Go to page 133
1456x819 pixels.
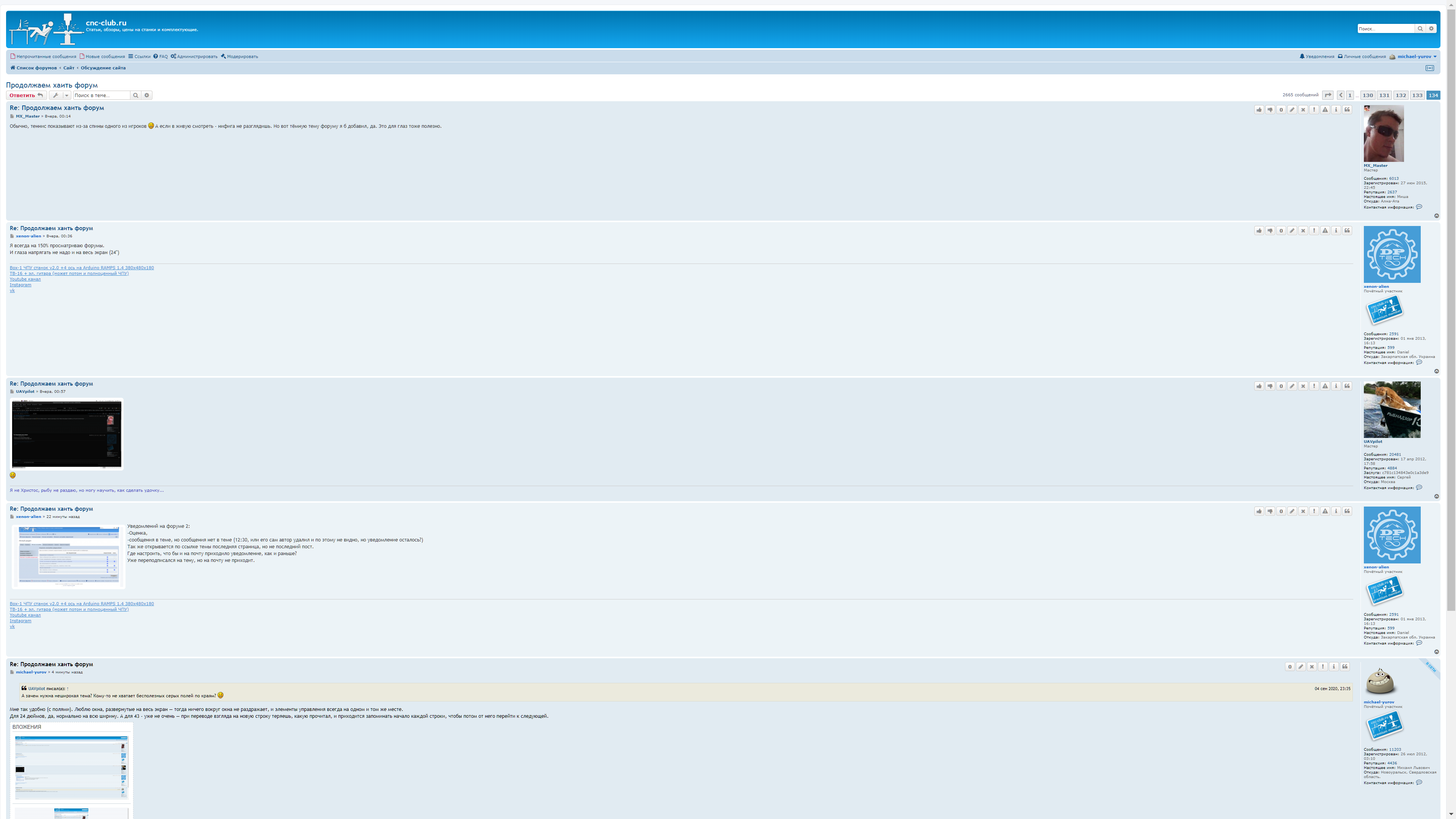tap(1417, 95)
